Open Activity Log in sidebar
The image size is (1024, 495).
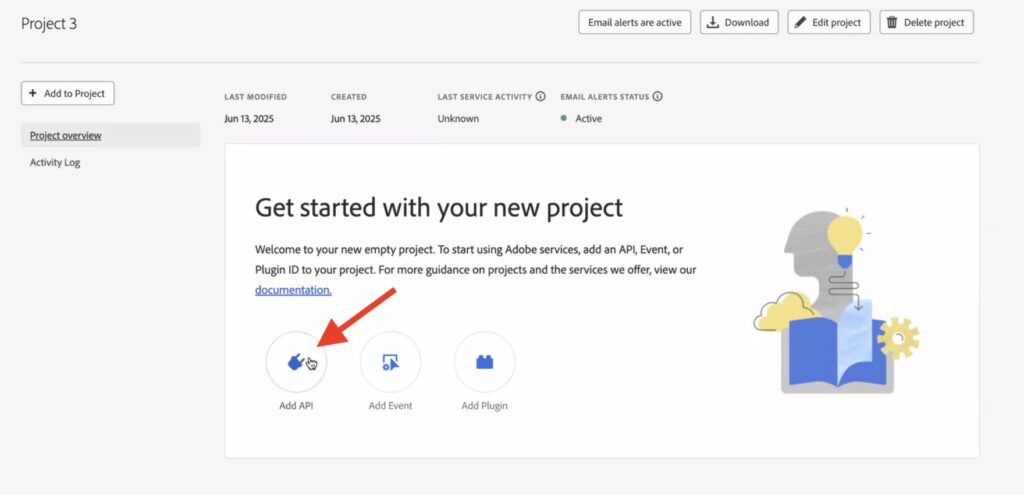click(55, 163)
